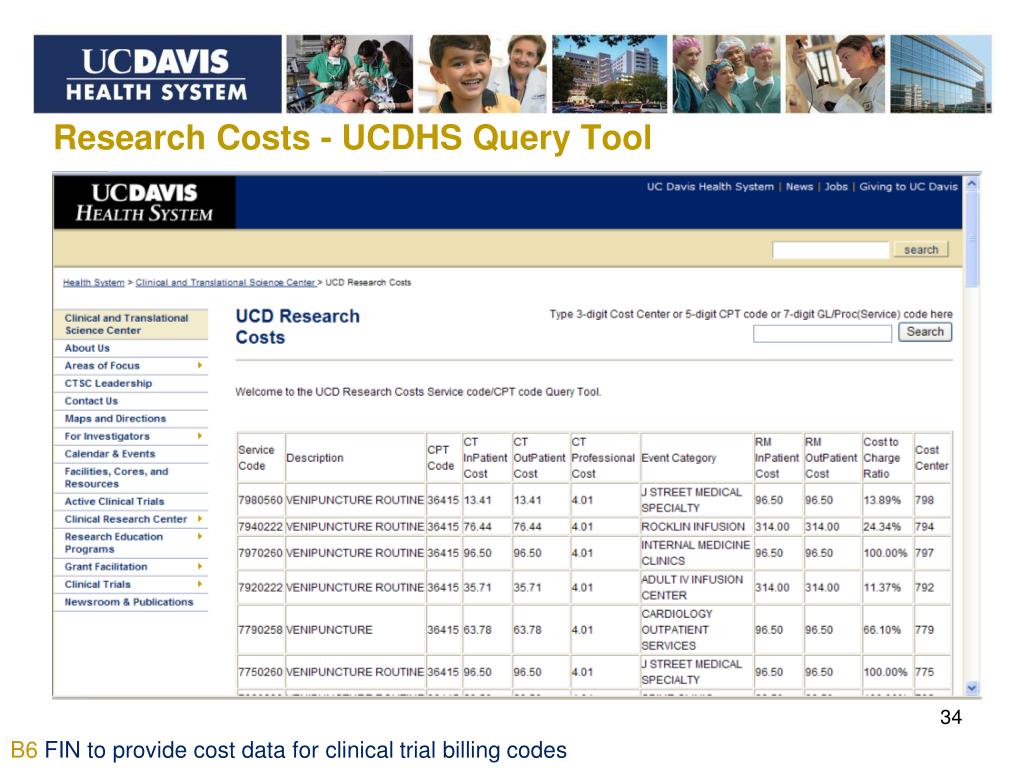The width and height of the screenshot is (1024, 768).
Task: Click CARDIOLOGY OUTPATIENT SERVICES cell
Action: tap(696, 630)
